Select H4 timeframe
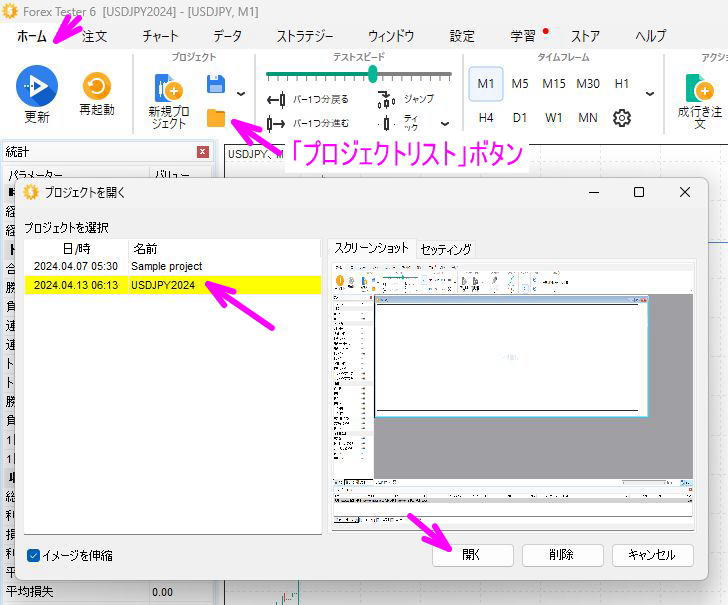 (486, 118)
